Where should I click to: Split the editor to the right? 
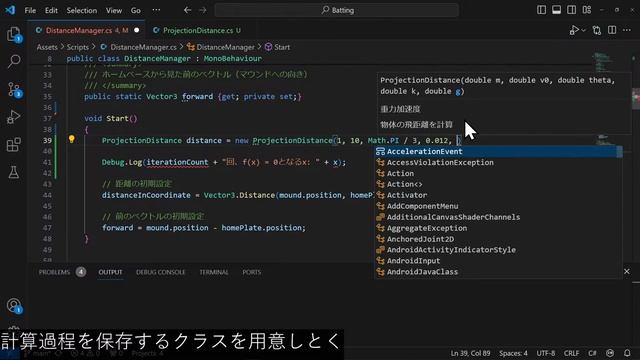tap(612, 30)
